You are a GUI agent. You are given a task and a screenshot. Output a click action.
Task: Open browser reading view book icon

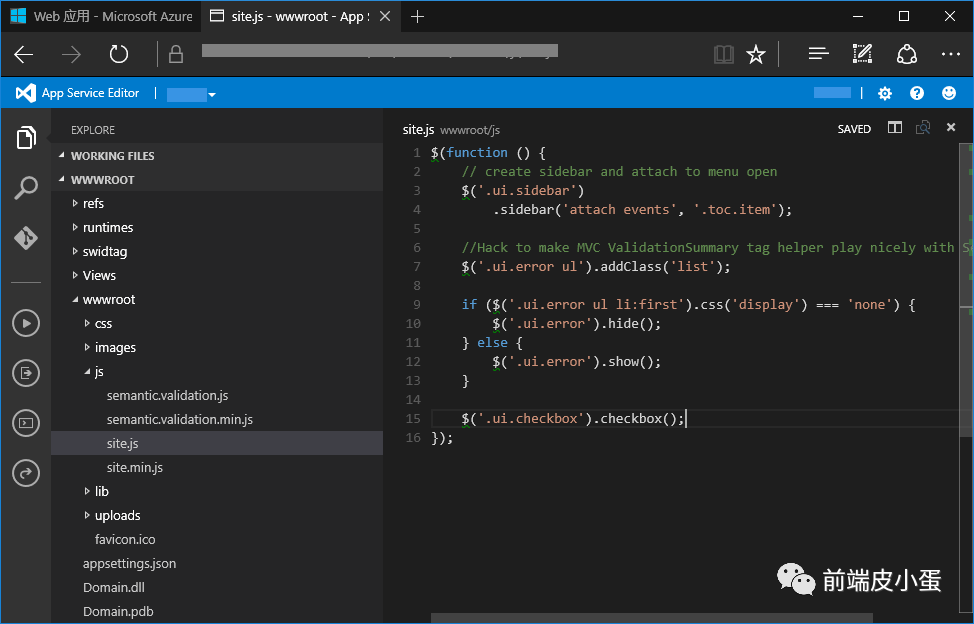(x=724, y=55)
